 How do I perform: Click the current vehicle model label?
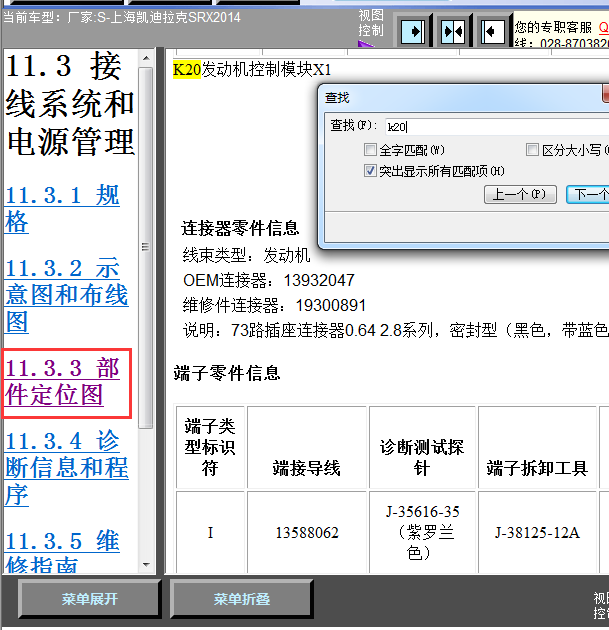tap(122, 17)
